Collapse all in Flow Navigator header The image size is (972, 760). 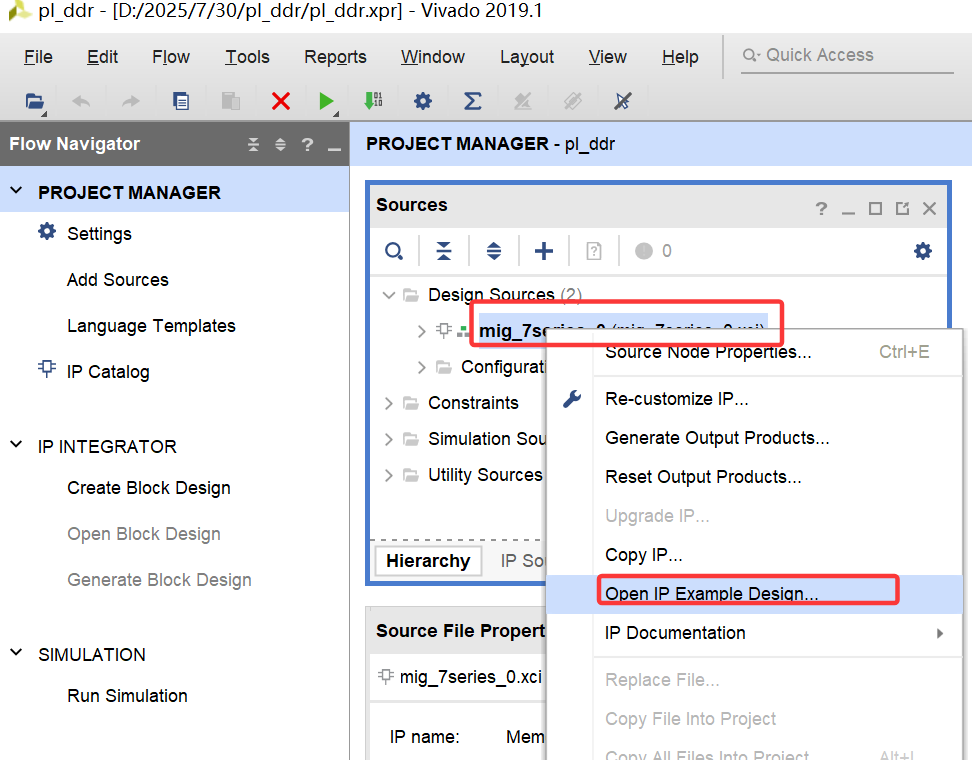coord(254,144)
